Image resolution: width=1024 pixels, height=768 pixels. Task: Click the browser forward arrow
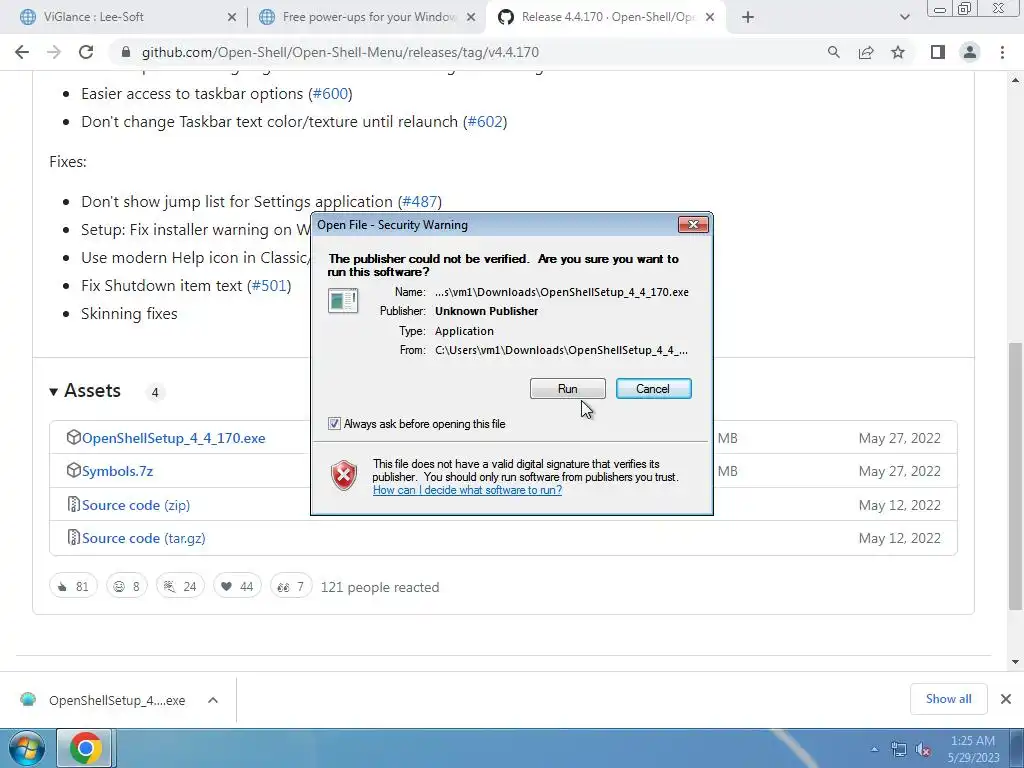point(54,52)
